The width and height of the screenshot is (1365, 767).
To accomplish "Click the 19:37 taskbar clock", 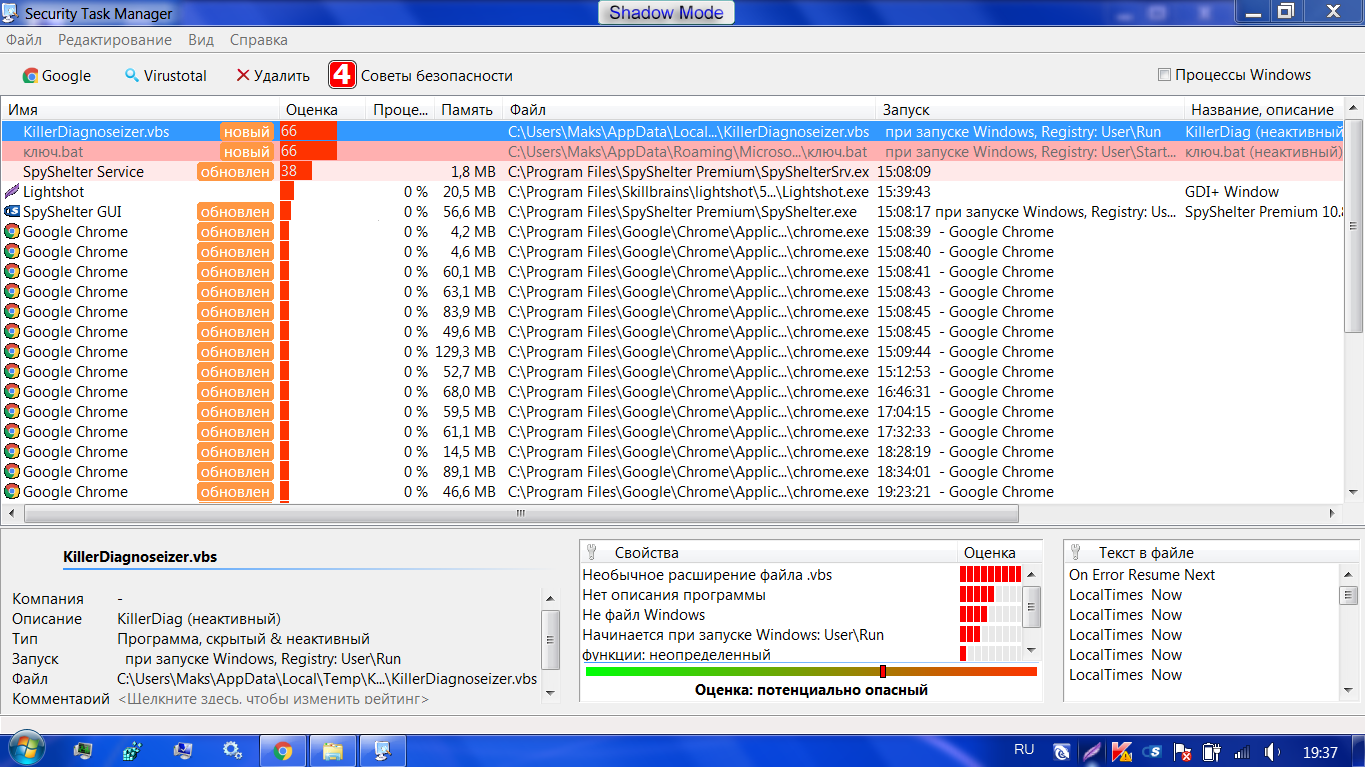I will coord(1320,751).
